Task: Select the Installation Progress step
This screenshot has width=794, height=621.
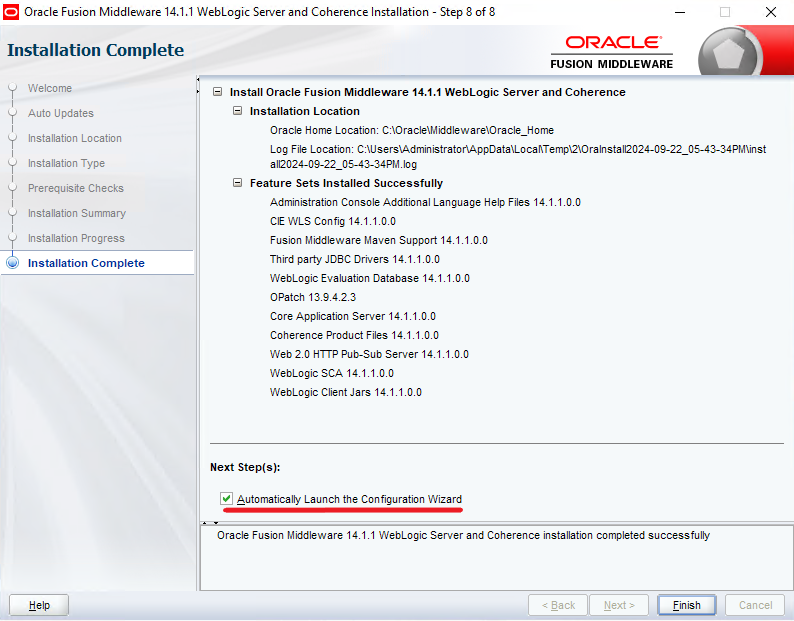Action: pos(76,238)
